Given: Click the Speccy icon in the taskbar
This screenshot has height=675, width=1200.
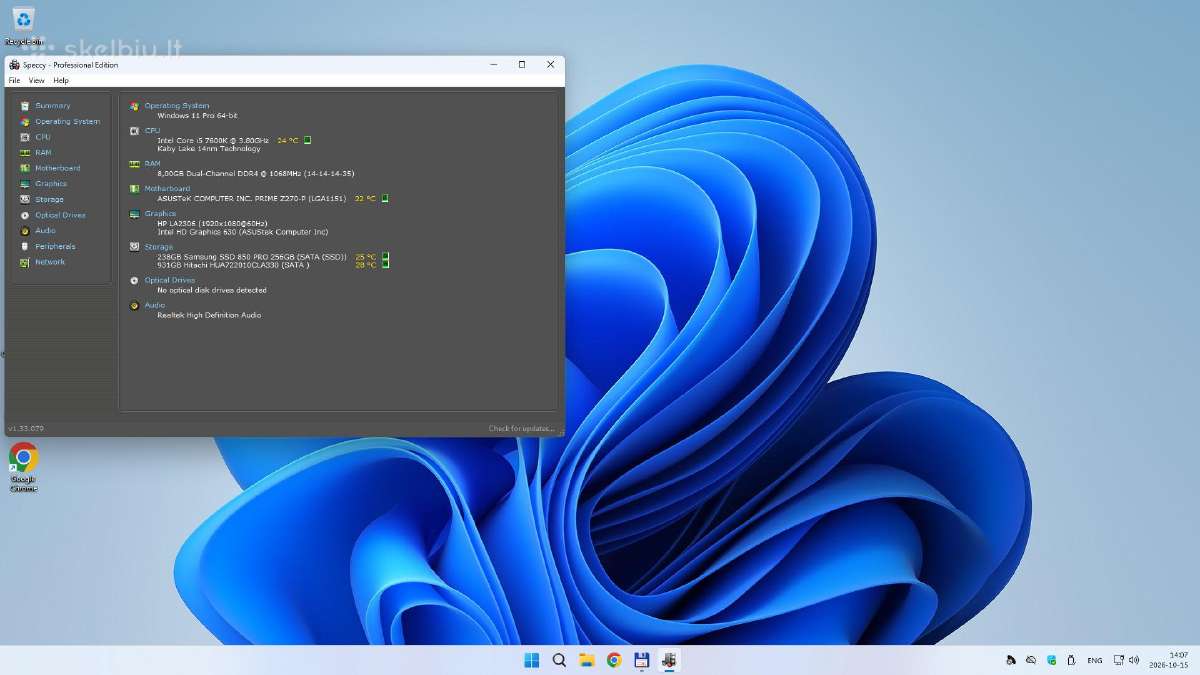Looking at the screenshot, I should coord(669,660).
